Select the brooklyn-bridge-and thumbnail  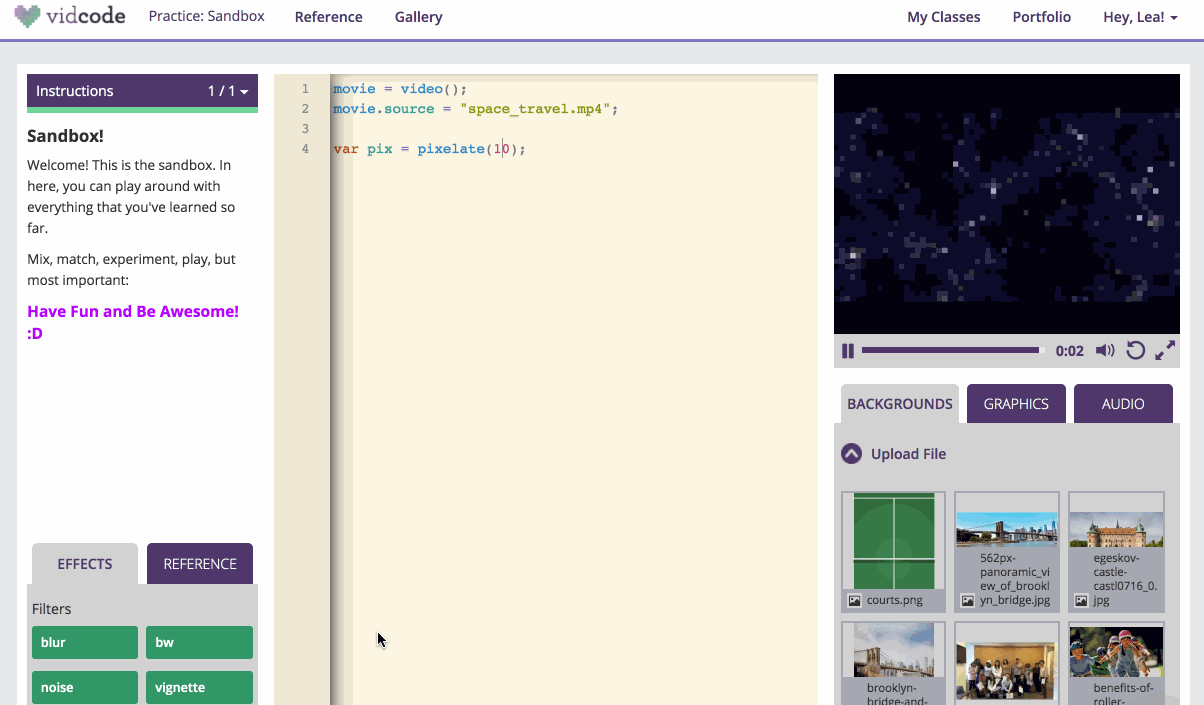[894, 663]
